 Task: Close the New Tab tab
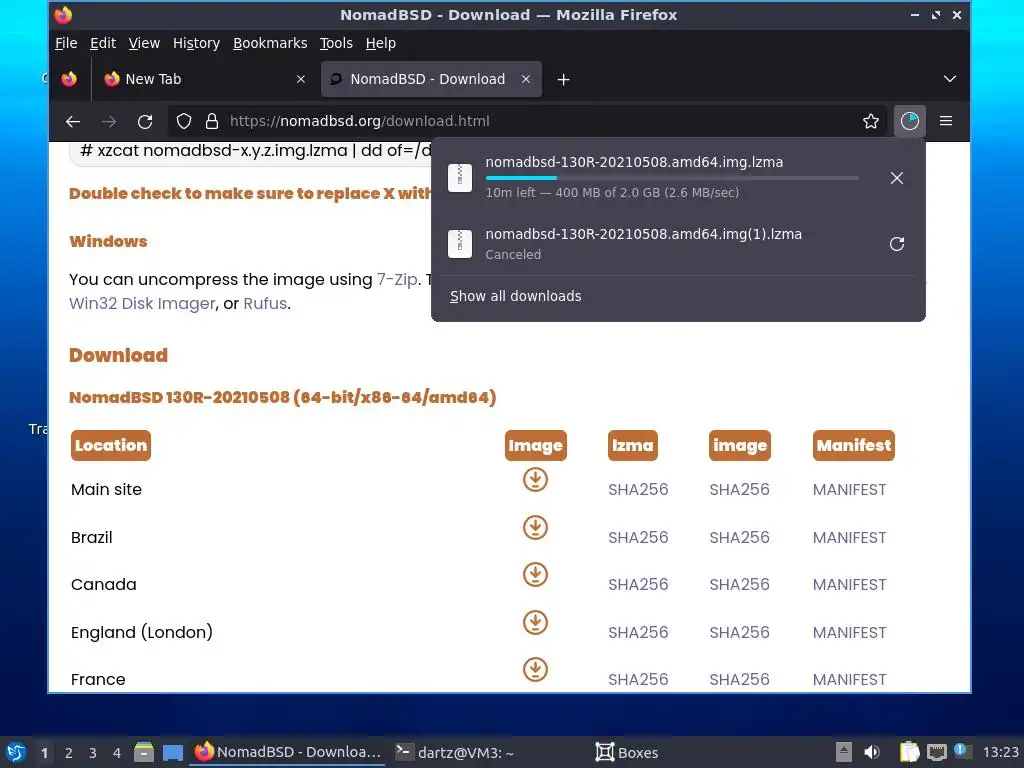301,79
